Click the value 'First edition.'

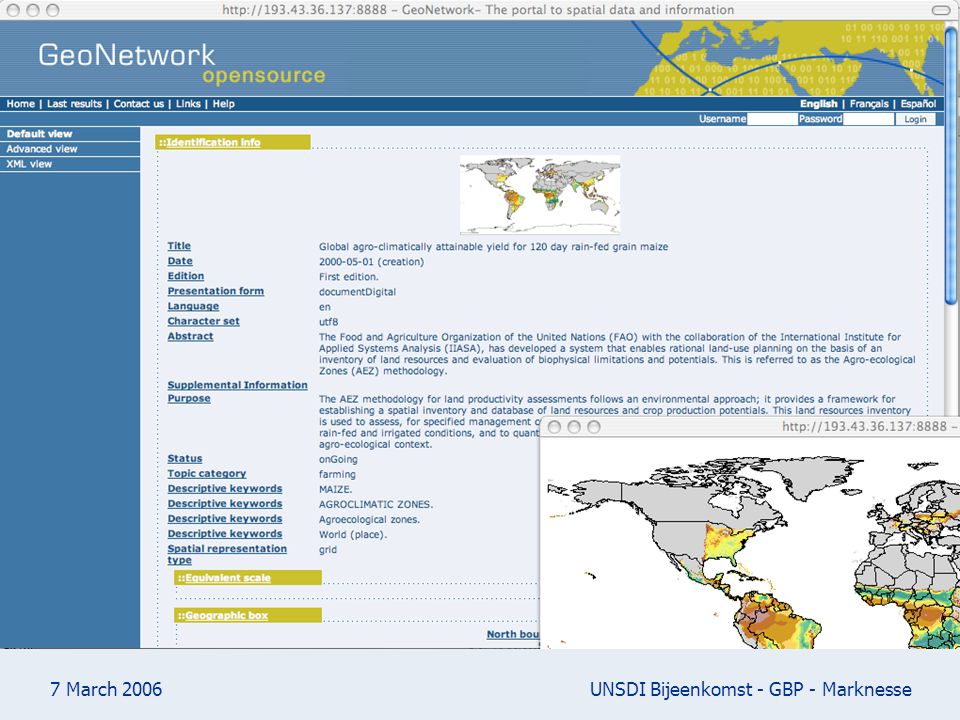(348, 277)
